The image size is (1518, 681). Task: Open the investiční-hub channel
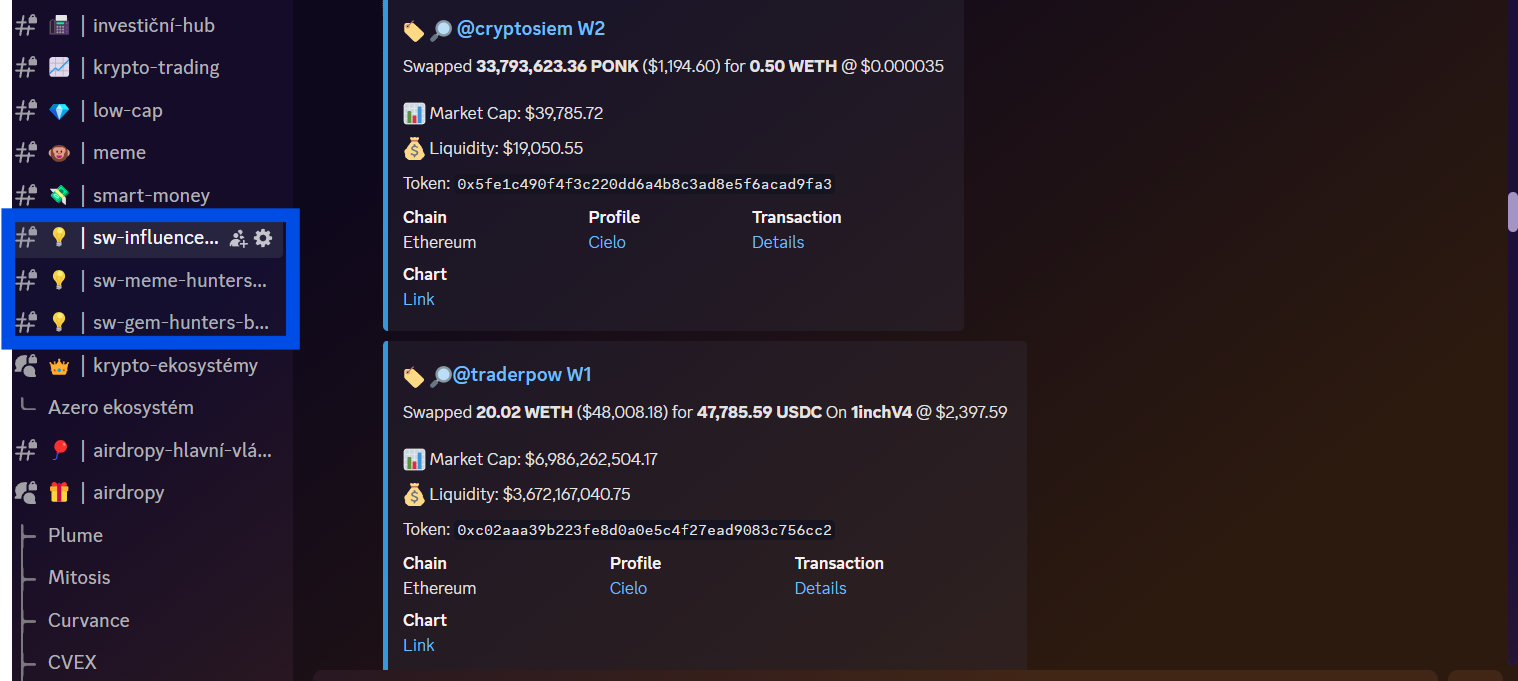pos(153,26)
